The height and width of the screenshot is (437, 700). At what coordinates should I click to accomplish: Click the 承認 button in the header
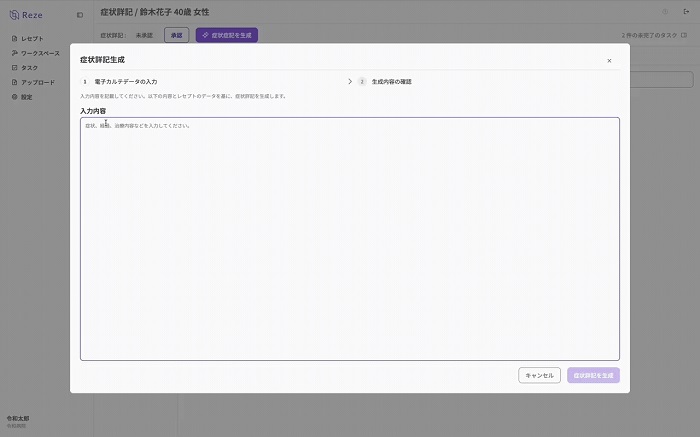(176, 35)
